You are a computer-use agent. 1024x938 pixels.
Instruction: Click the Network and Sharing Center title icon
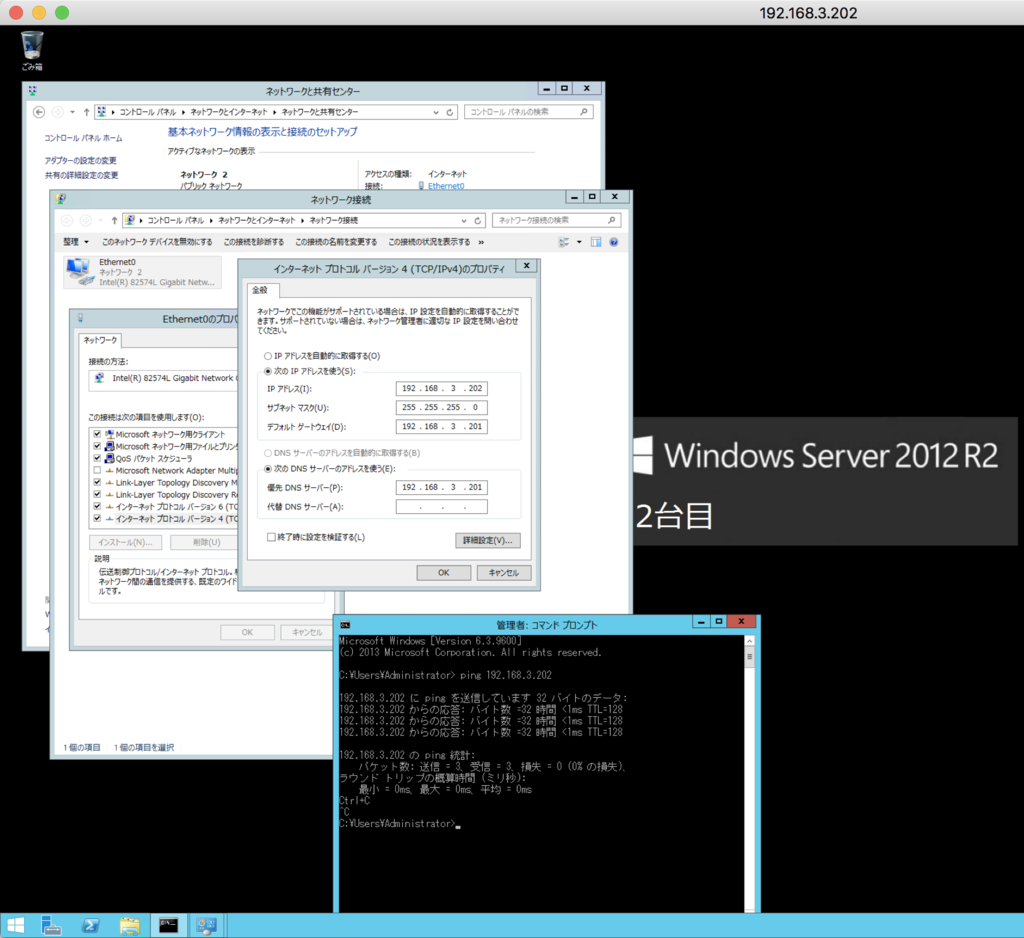click(x=33, y=90)
